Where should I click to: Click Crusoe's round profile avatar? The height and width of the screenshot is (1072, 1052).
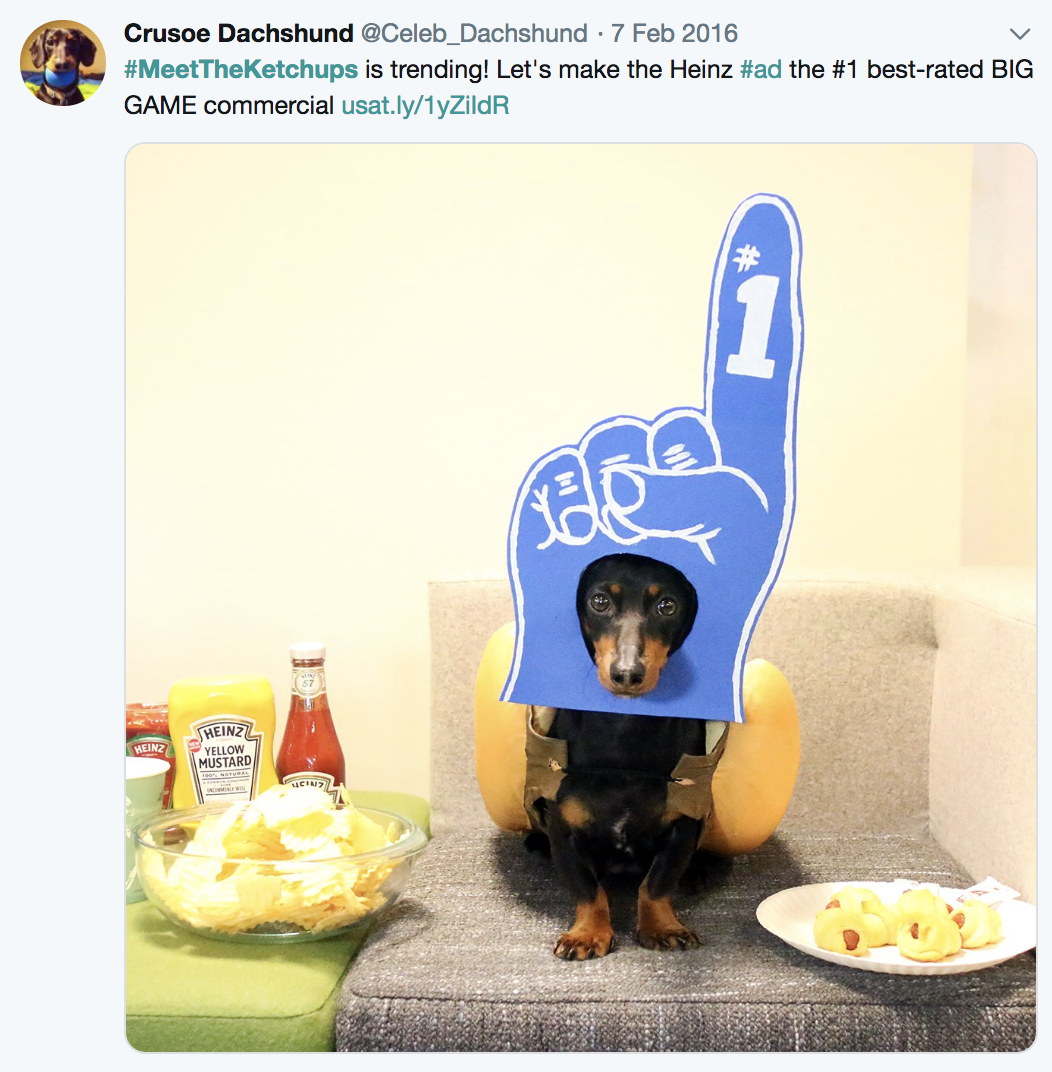[x=63, y=62]
